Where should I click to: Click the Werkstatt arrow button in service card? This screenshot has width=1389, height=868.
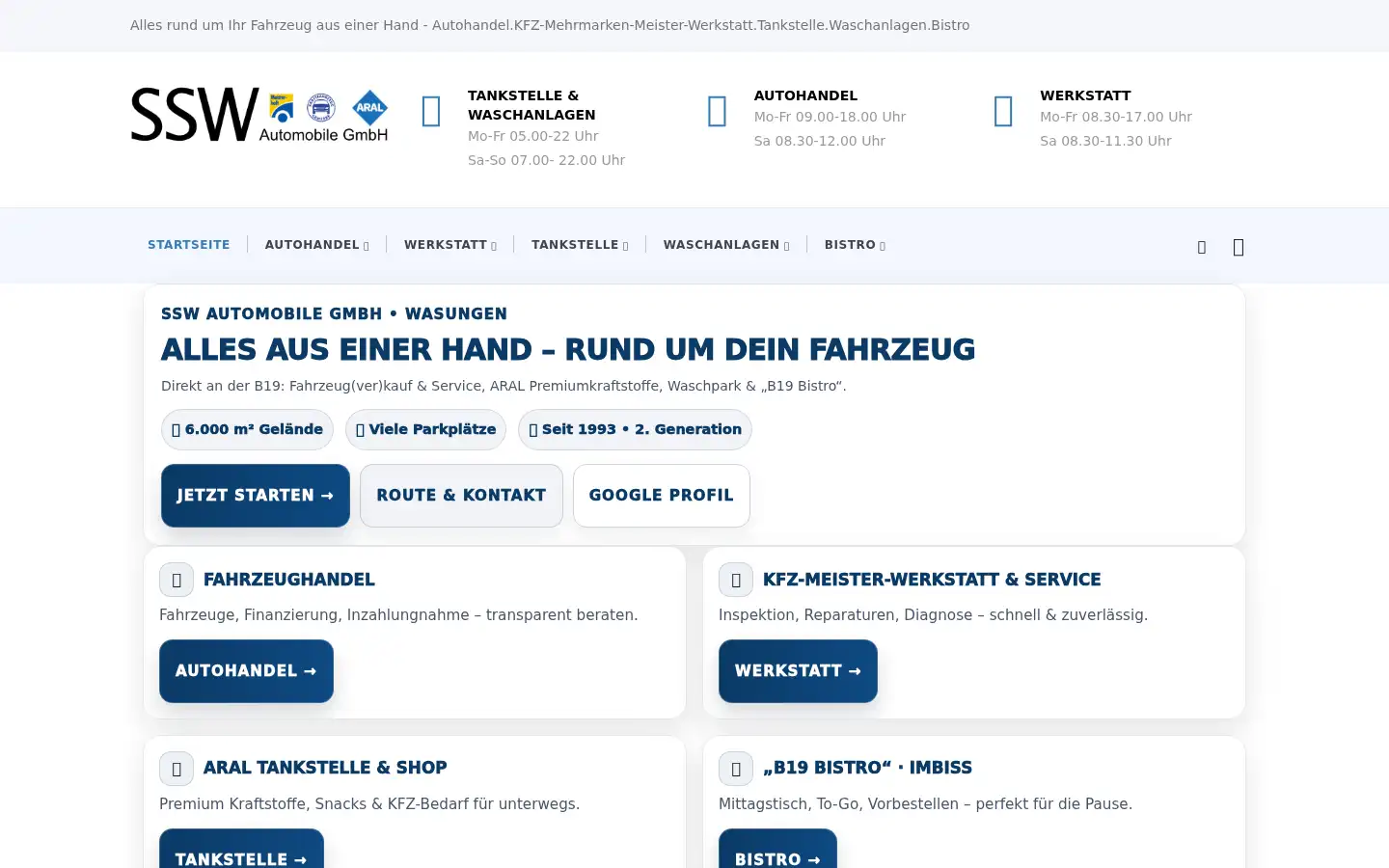click(x=798, y=671)
